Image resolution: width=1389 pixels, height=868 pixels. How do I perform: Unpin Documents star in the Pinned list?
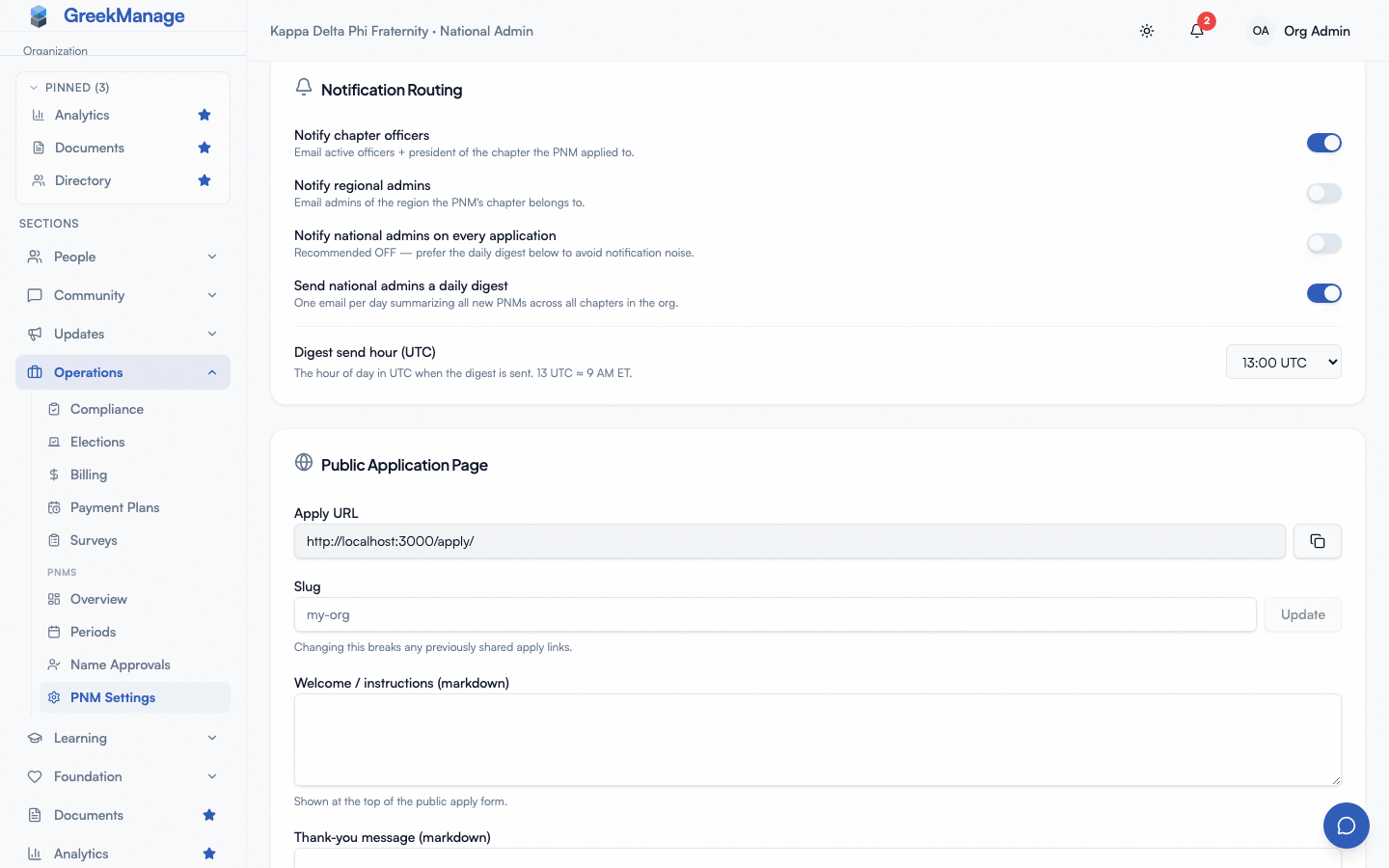[x=204, y=148]
